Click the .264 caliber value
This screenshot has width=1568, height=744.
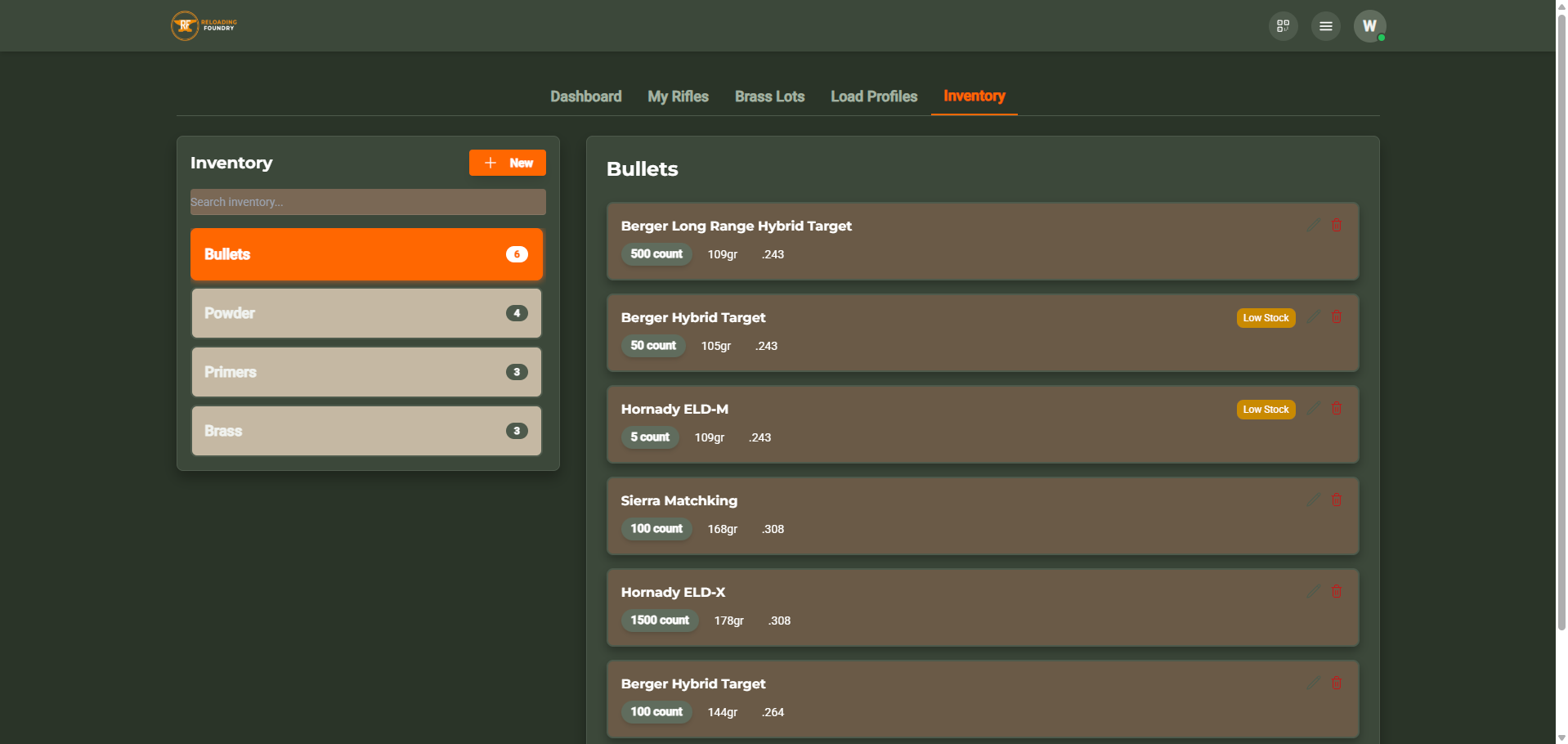tap(773, 712)
